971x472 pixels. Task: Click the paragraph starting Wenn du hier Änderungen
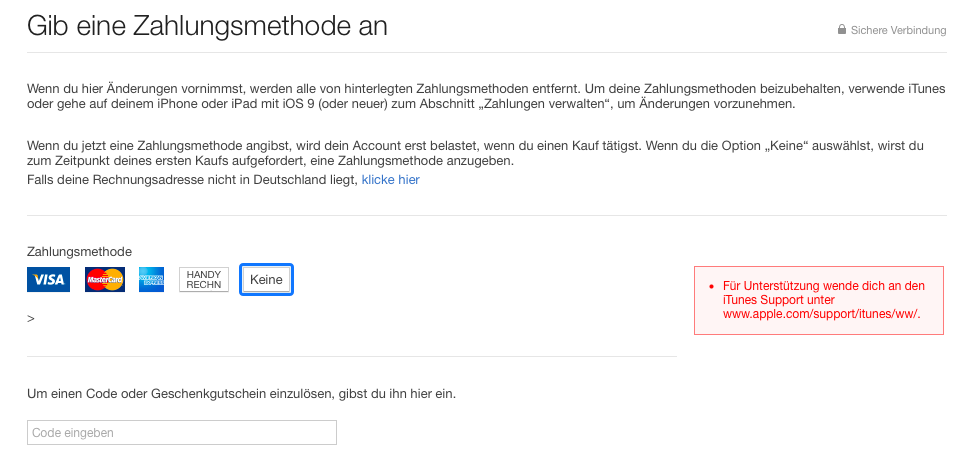tap(485, 97)
